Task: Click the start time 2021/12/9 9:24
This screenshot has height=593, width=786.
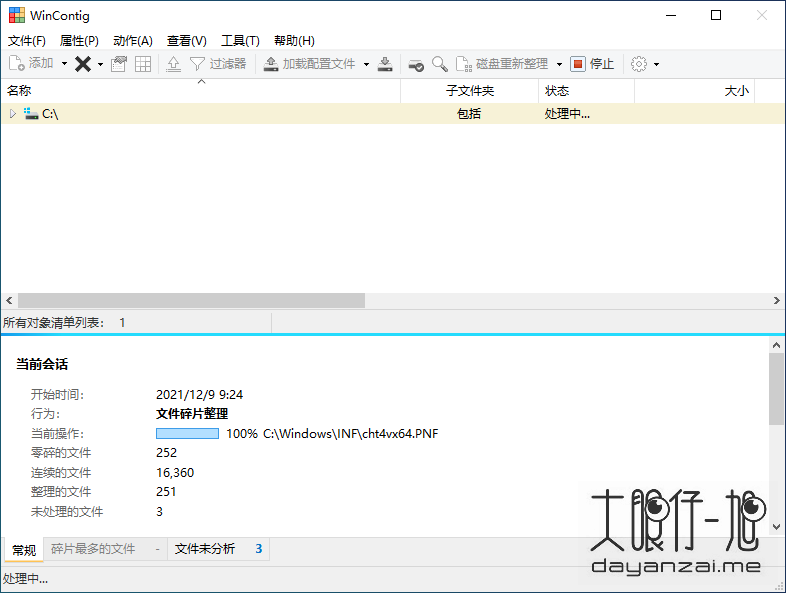Action: click(200, 394)
